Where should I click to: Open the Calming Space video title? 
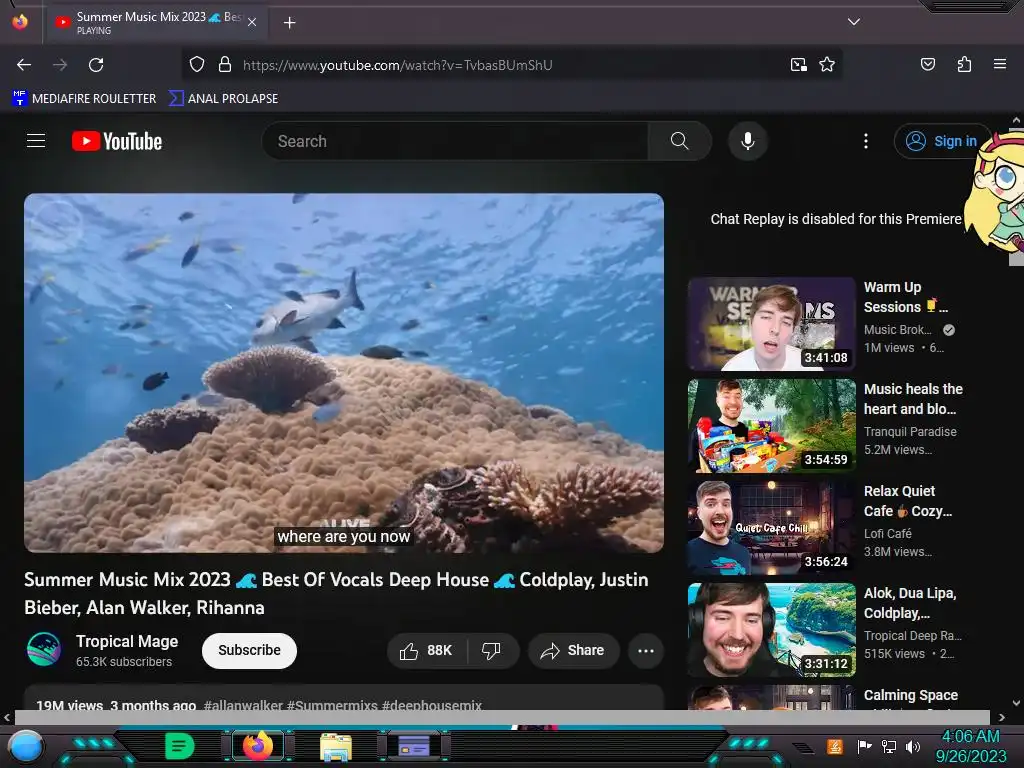pos(910,695)
